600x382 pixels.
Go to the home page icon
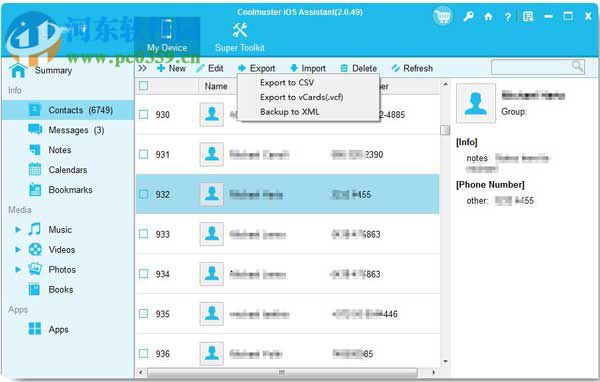488,16
